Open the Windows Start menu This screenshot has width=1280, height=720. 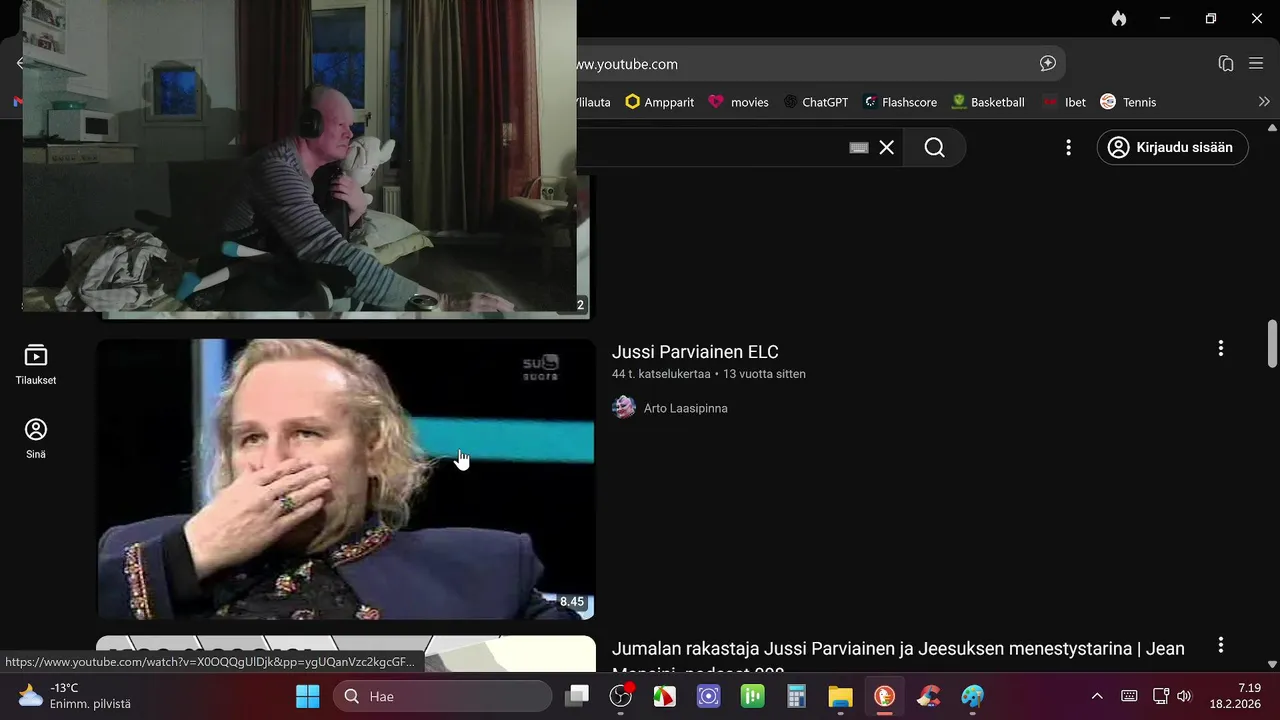pyautogui.click(x=308, y=696)
